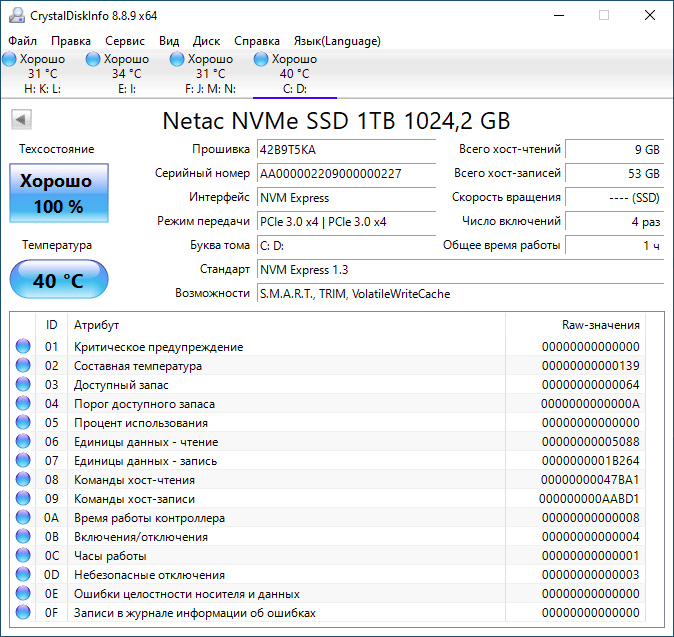The width and height of the screenshot is (674, 637).
Task: Click the disk title Netac NVMe SSD 1TB
Action: [x=337, y=120]
